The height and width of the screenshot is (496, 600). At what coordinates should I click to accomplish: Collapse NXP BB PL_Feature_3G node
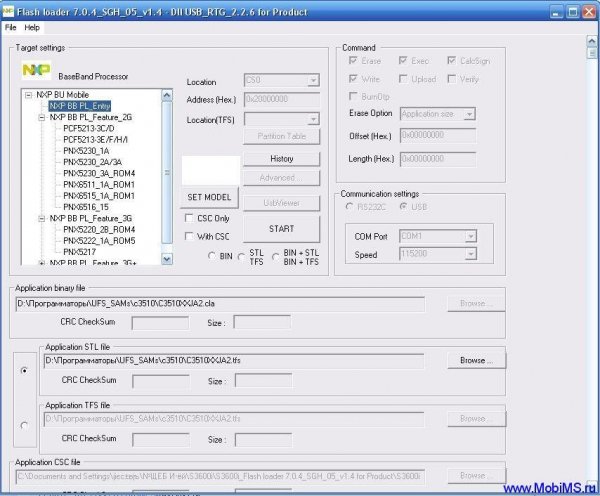point(42,219)
